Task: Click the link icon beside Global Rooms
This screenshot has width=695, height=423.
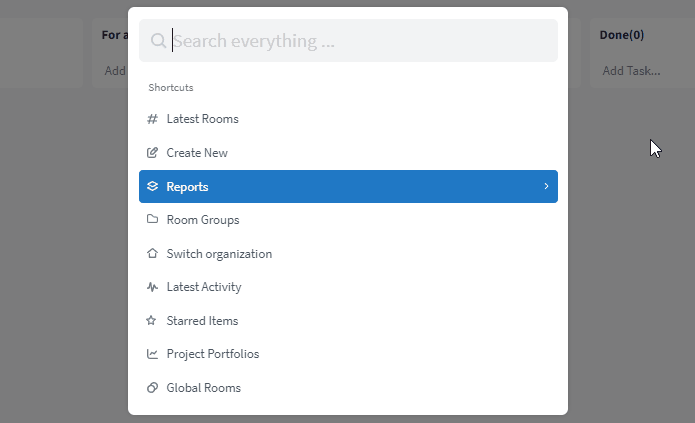Action: pyautogui.click(x=152, y=388)
